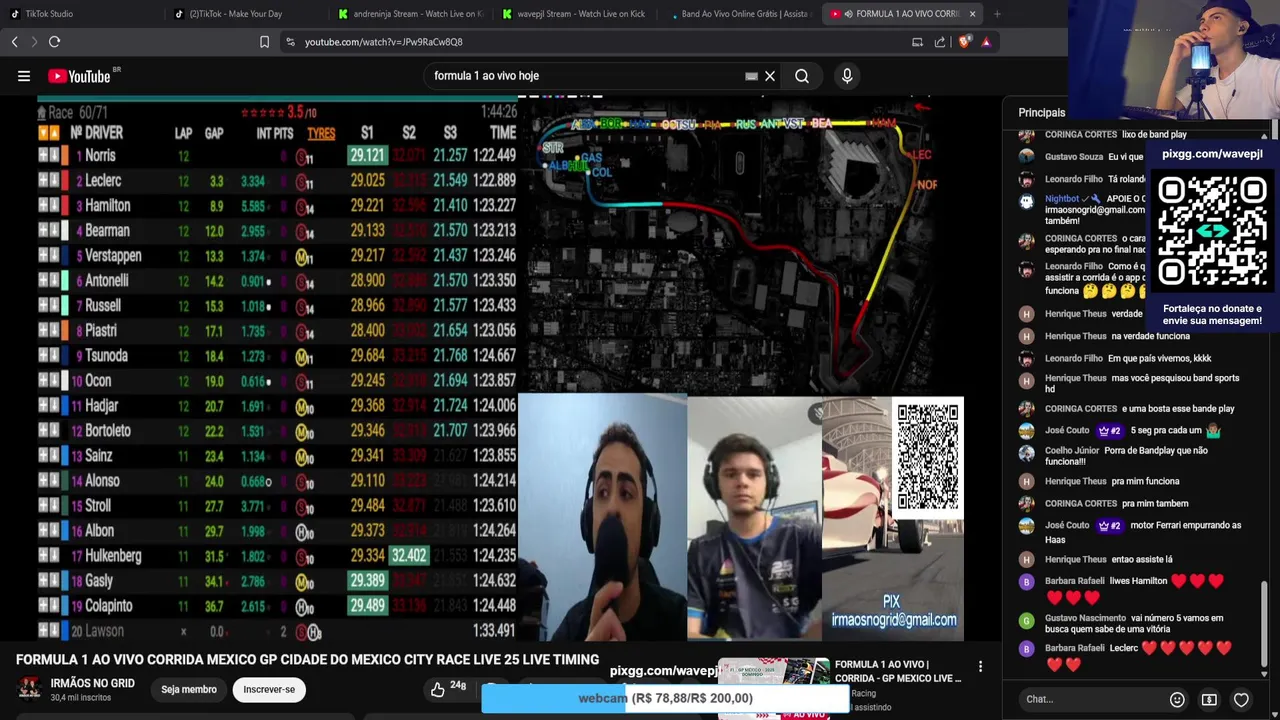Image resolution: width=1280 pixels, height=720 pixels.
Task: Switch to TikTok - Make Your Day tab
Action: [x=236, y=14]
